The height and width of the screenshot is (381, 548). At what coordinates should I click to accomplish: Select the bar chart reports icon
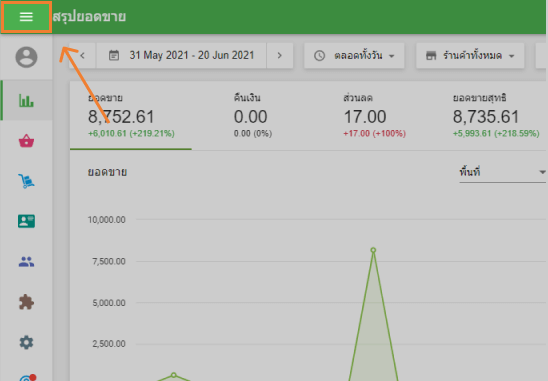[26, 101]
